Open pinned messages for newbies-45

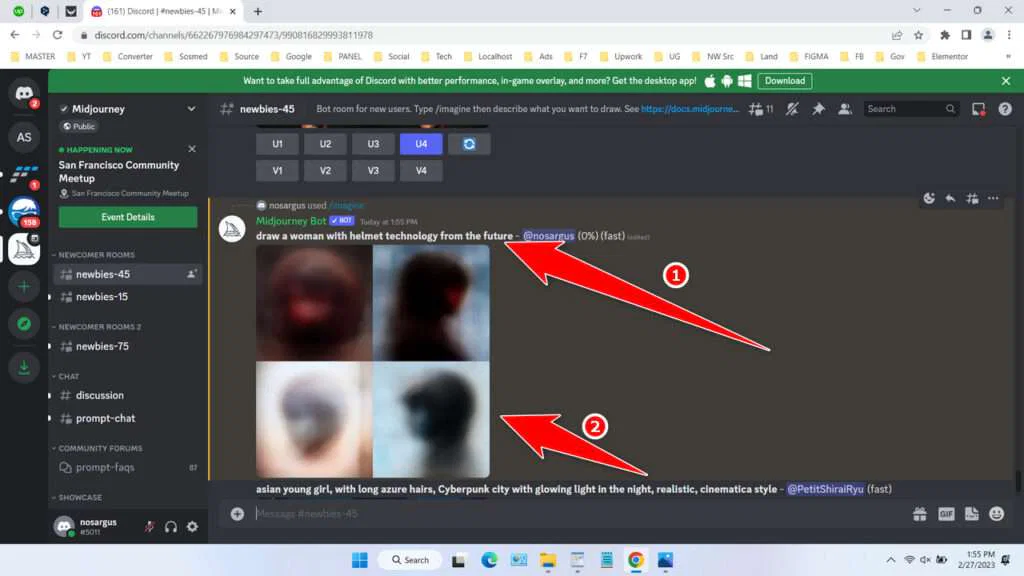(817, 108)
